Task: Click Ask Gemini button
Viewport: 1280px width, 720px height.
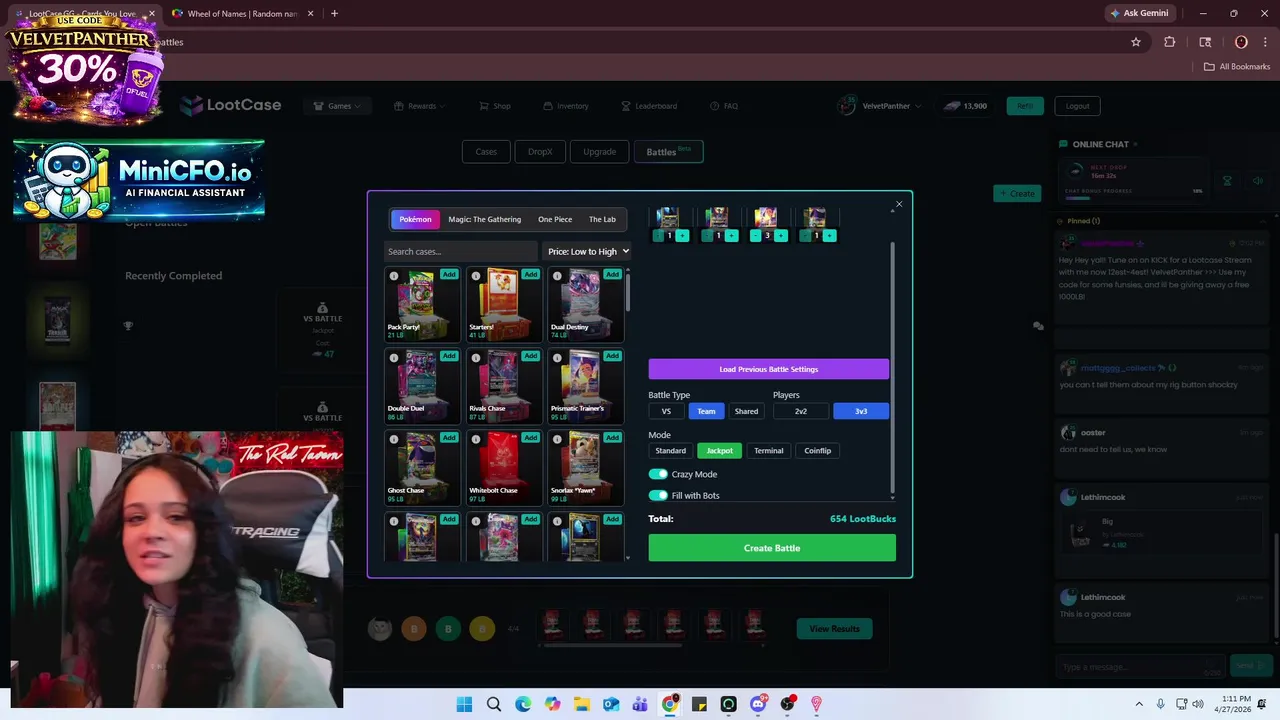Action: (x=1139, y=14)
